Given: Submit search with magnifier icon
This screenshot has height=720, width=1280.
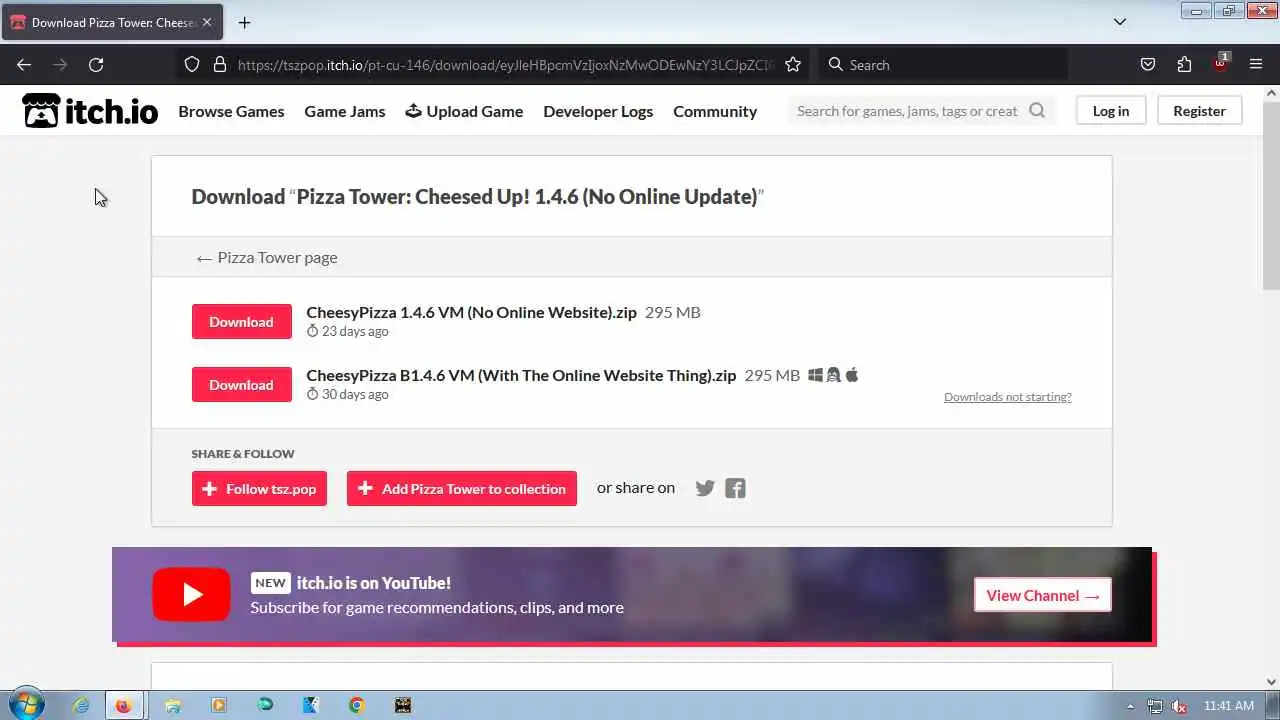Looking at the screenshot, I should coord(1037,111).
